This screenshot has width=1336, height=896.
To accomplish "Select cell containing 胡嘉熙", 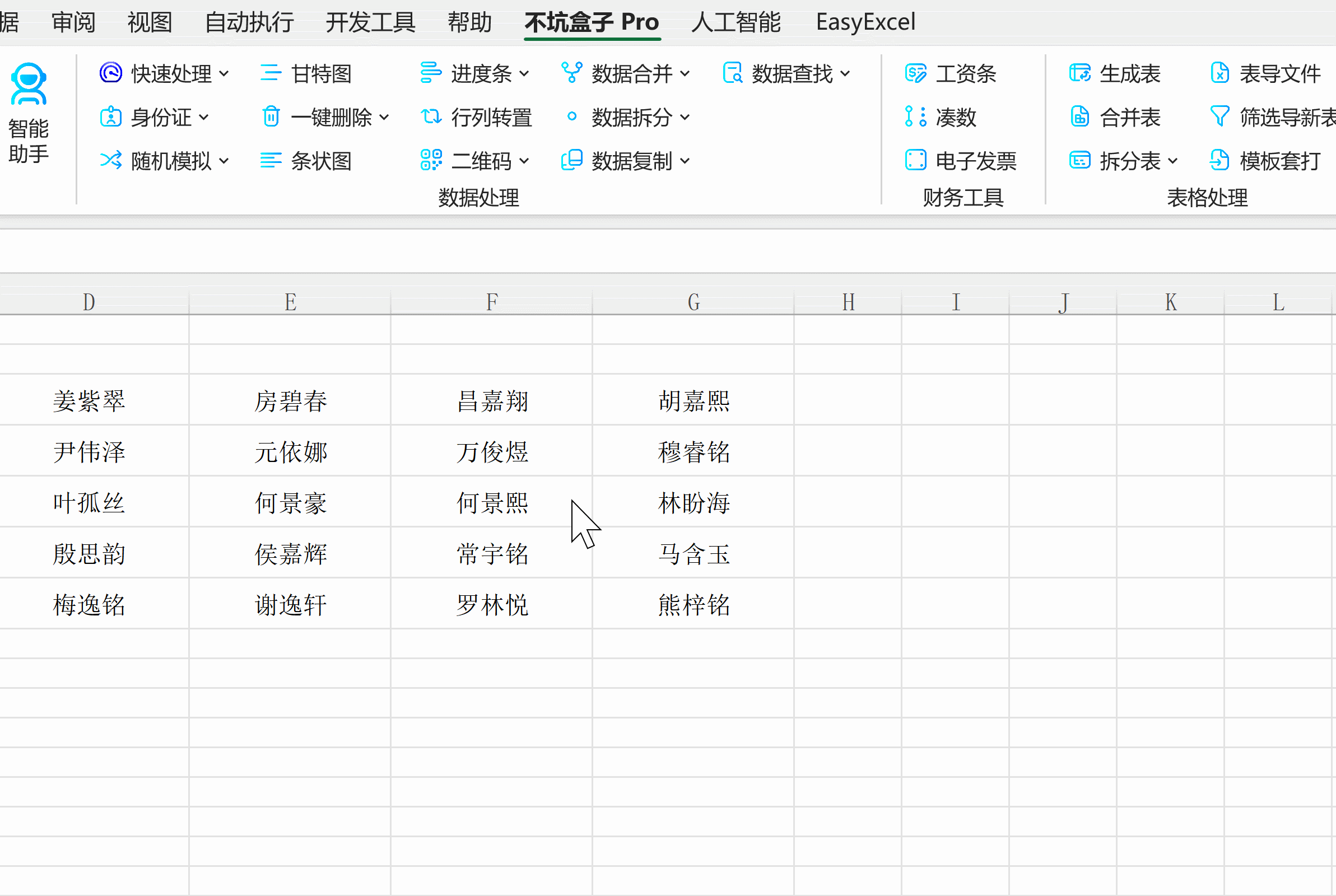I will [x=693, y=400].
